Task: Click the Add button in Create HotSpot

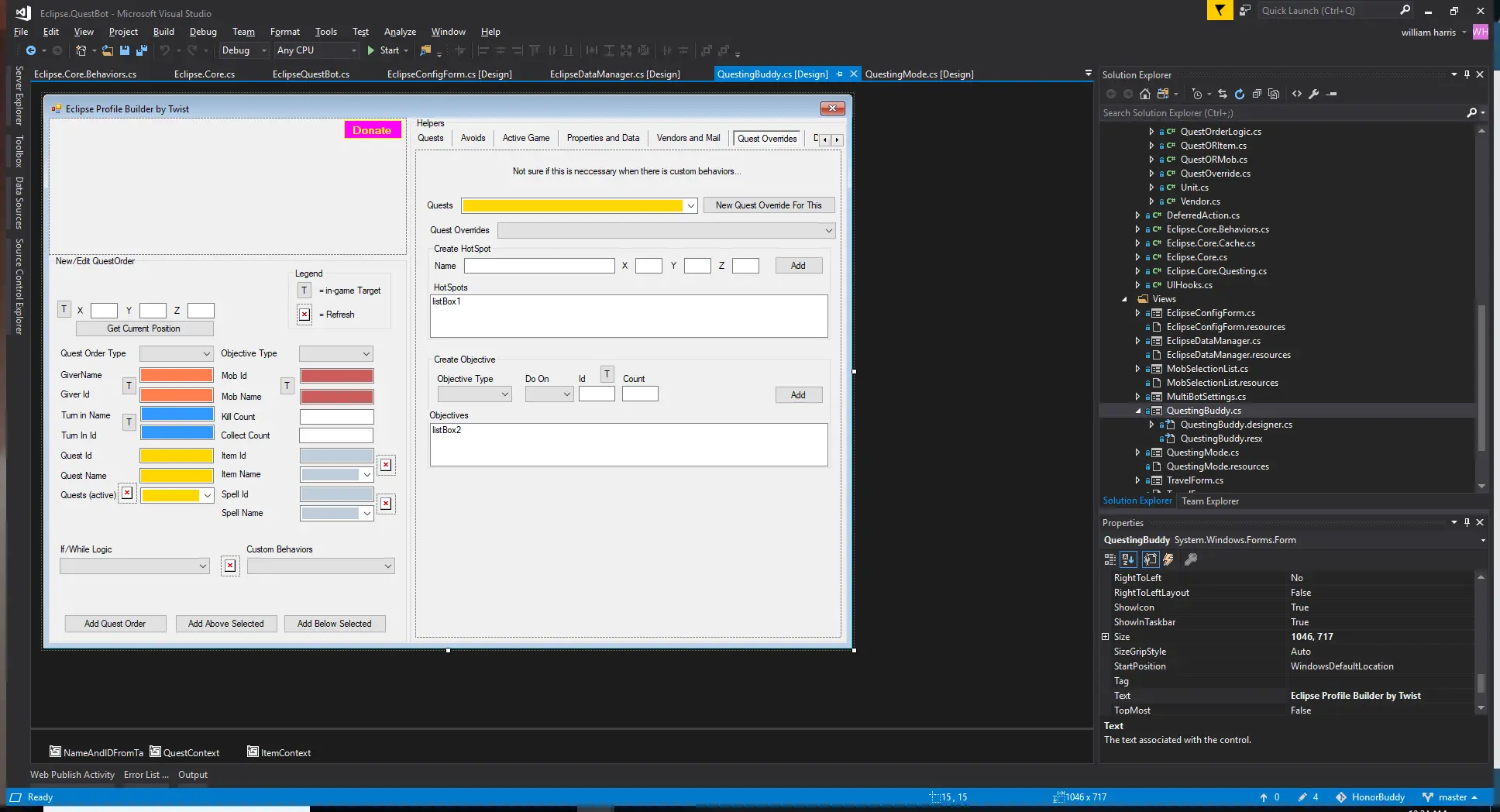Action: (x=798, y=266)
